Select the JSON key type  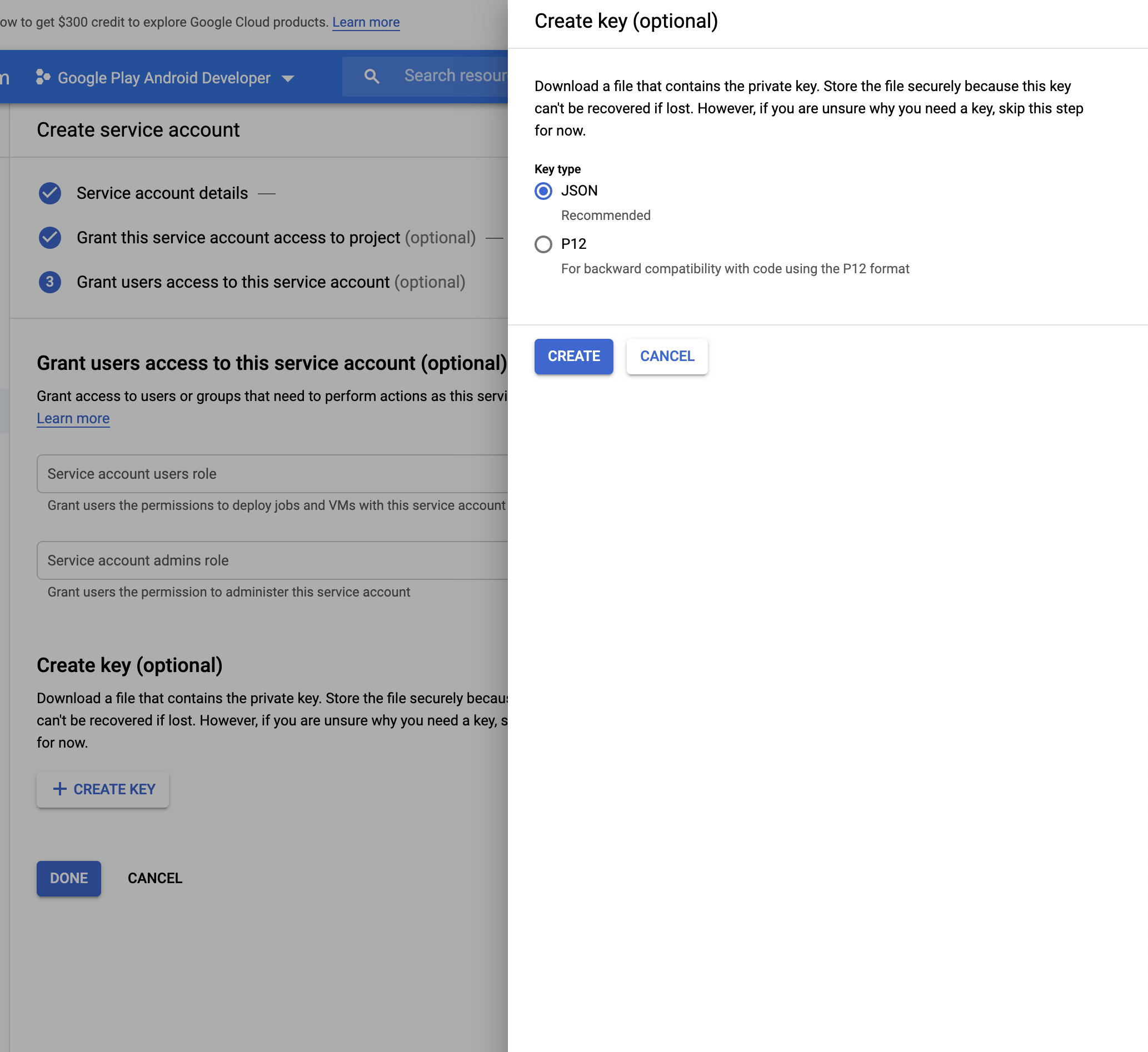543,191
